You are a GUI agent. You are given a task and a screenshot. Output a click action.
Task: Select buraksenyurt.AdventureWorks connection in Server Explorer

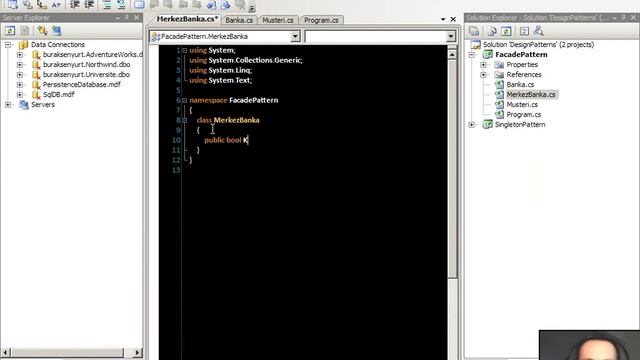[93, 54]
